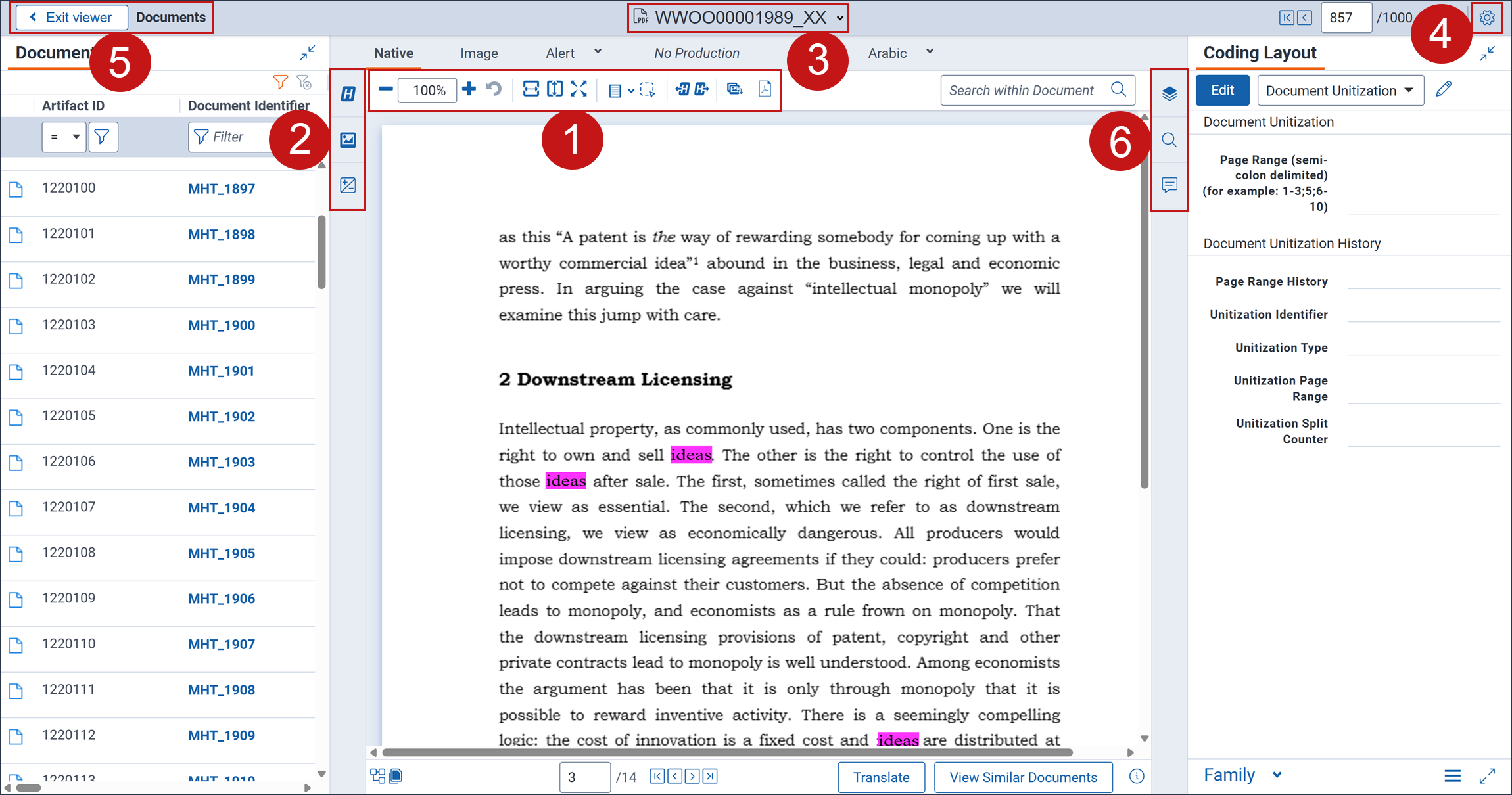Open the viewer info icon
The image size is (1512, 795).
[x=1137, y=777]
